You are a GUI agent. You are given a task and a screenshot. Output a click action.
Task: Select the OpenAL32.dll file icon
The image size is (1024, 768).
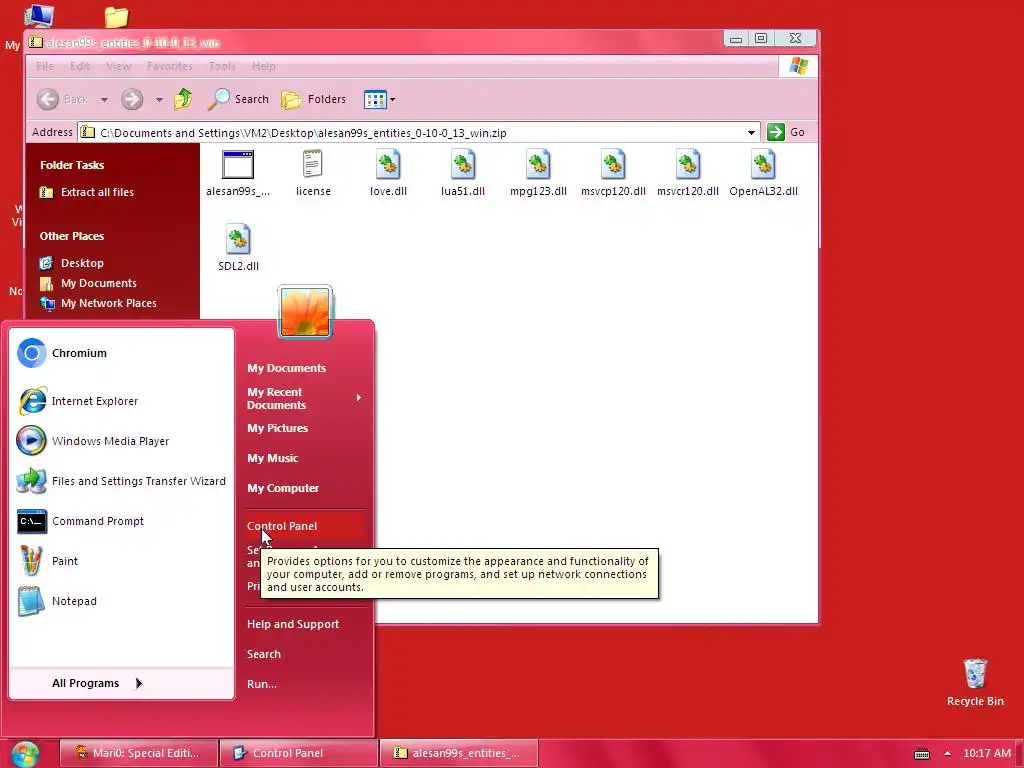pos(763,164)
